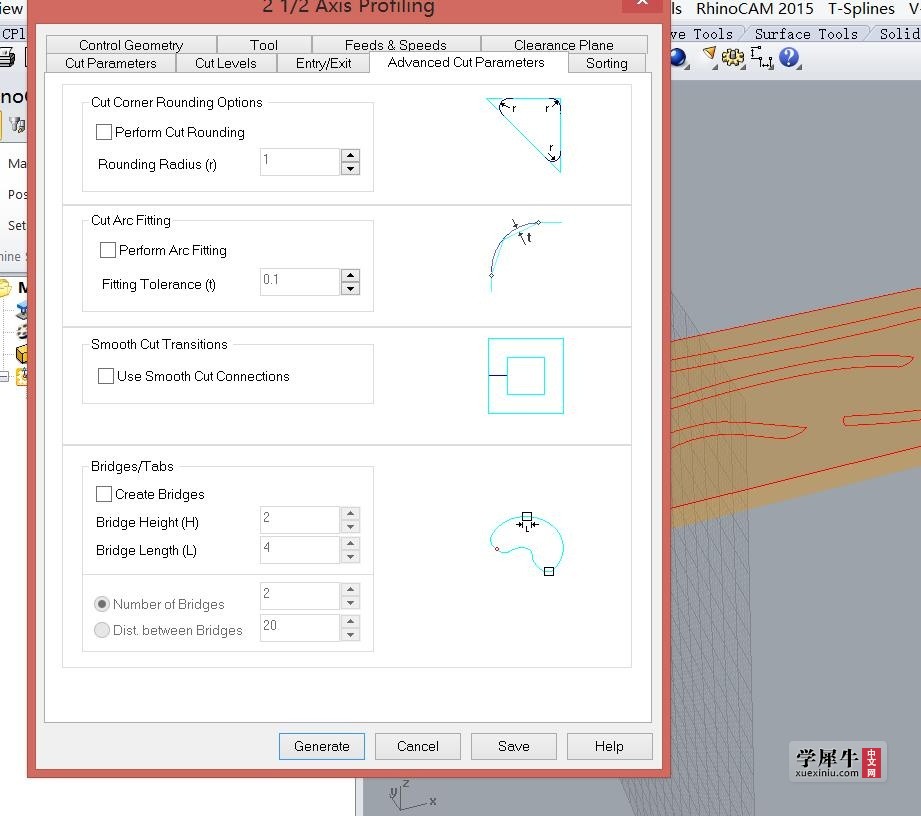Open the Tool tab
Viewport: 921px width, 816px height.
pyautogui.click(x=264, y=45)
